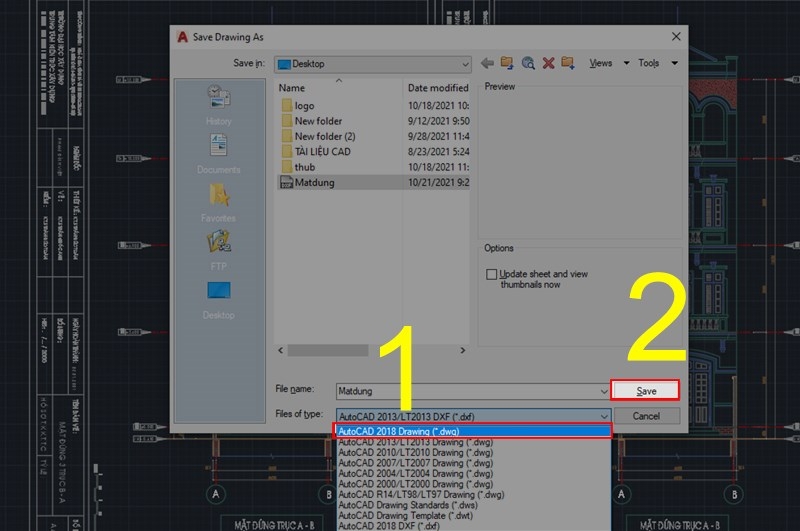Click the Cancel button
The width and height of the screenshot is (800, 531).
(646, 416)
